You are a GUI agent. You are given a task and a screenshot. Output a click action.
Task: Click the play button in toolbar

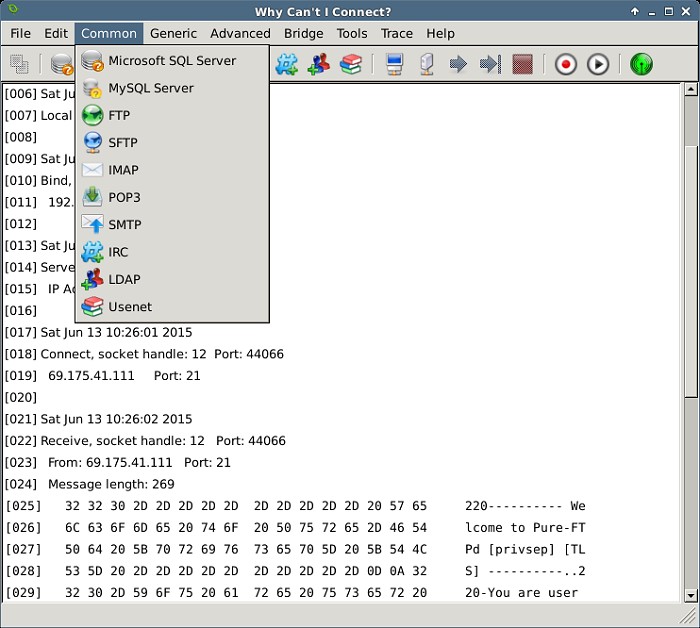[x=597, y=64]
